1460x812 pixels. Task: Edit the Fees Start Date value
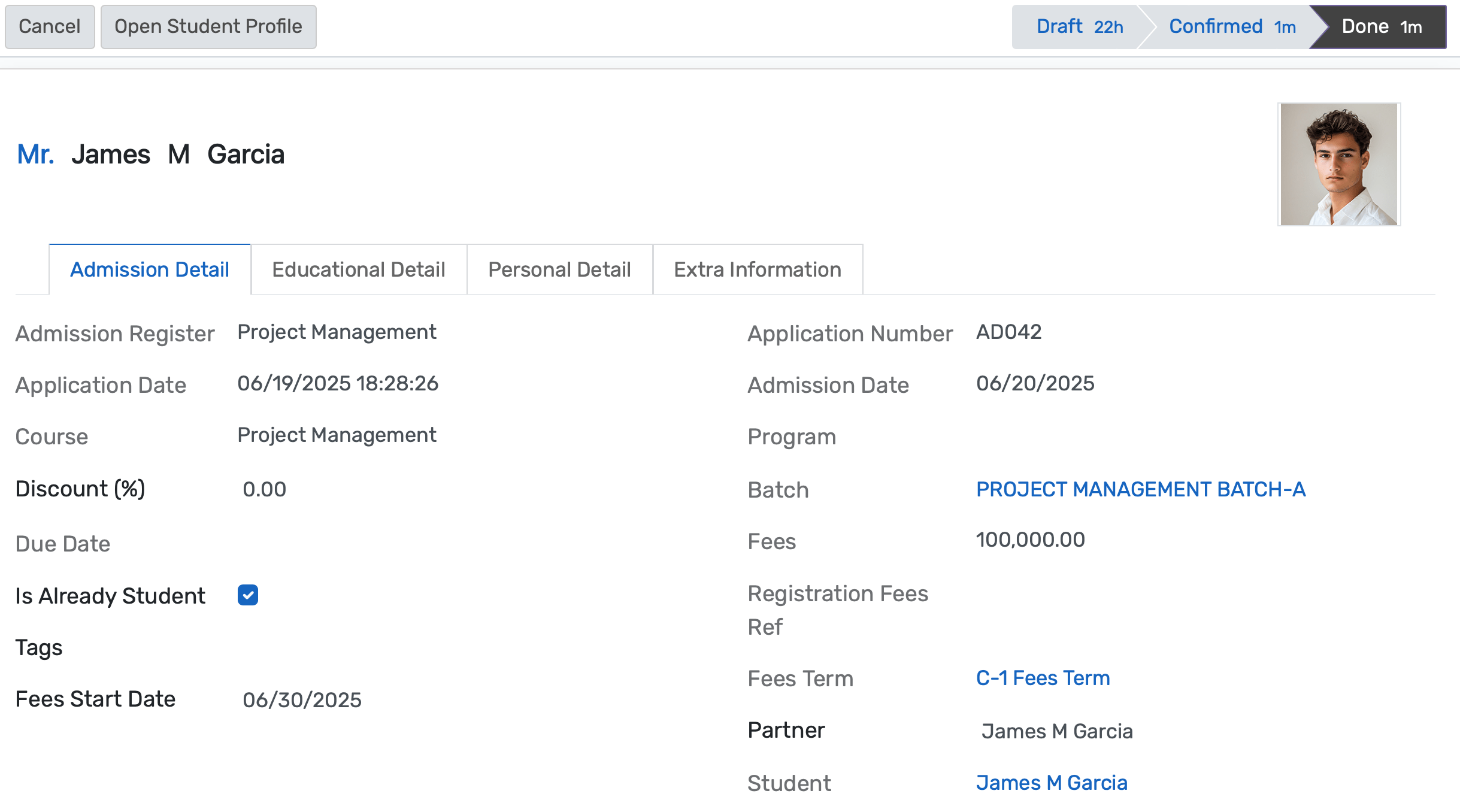[x=303, y=699]
